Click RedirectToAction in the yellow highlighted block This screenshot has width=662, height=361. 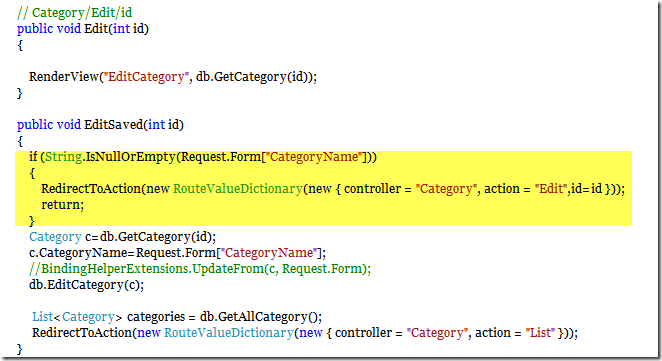[x=91, y=188]
